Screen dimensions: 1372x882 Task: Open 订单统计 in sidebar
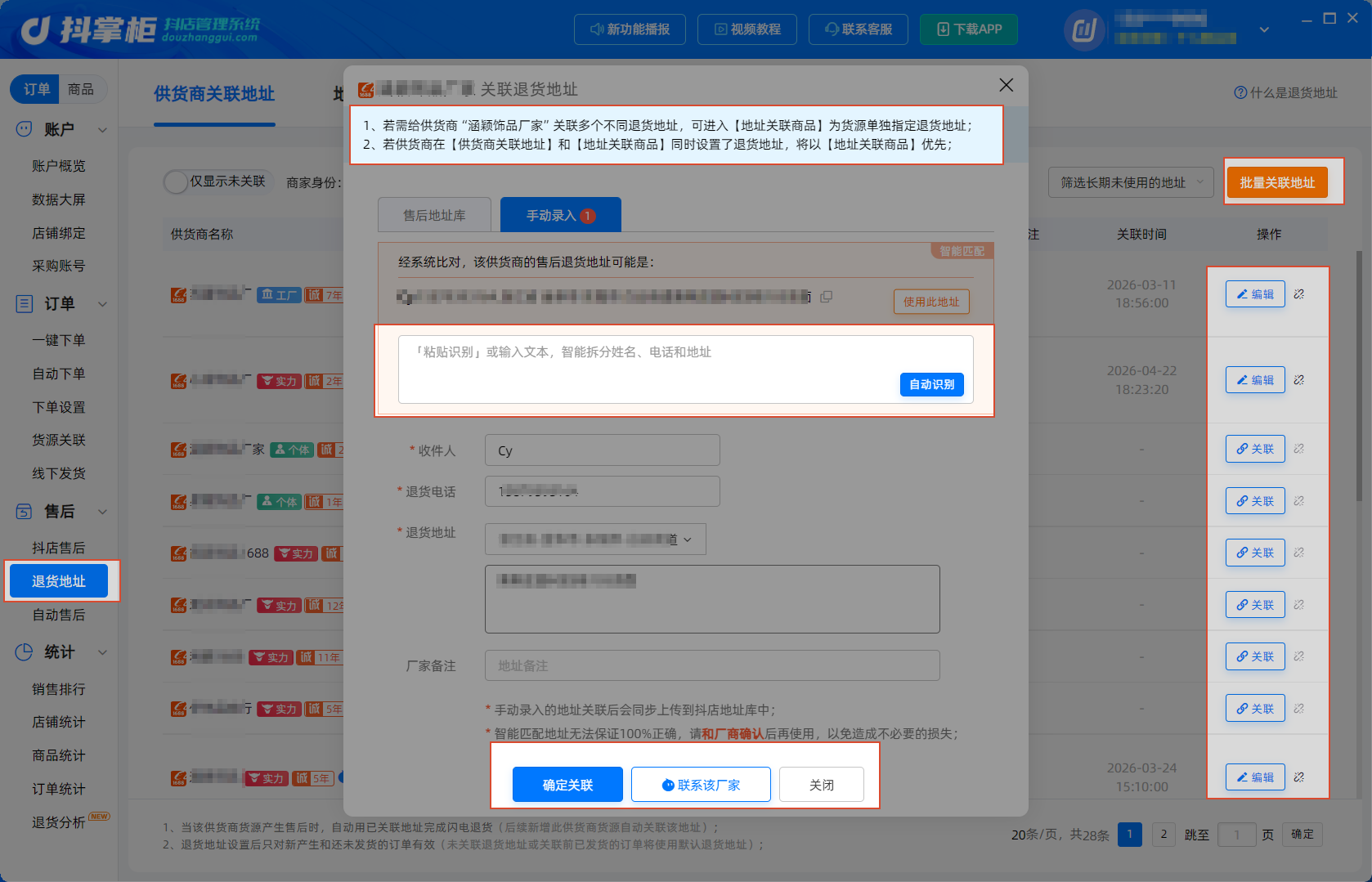59,789
